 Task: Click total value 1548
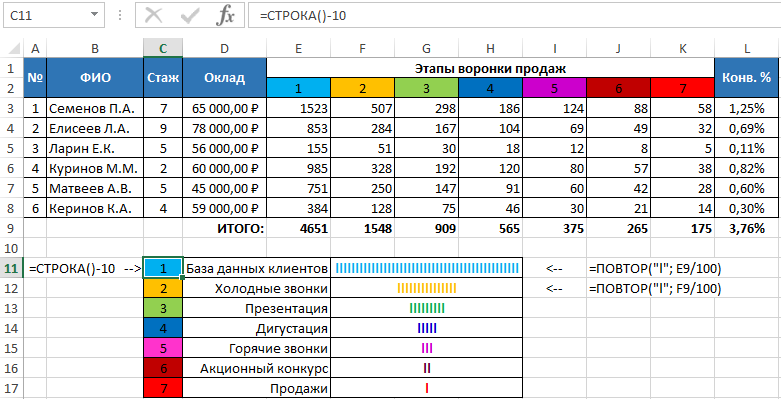(x=362, y=229)
